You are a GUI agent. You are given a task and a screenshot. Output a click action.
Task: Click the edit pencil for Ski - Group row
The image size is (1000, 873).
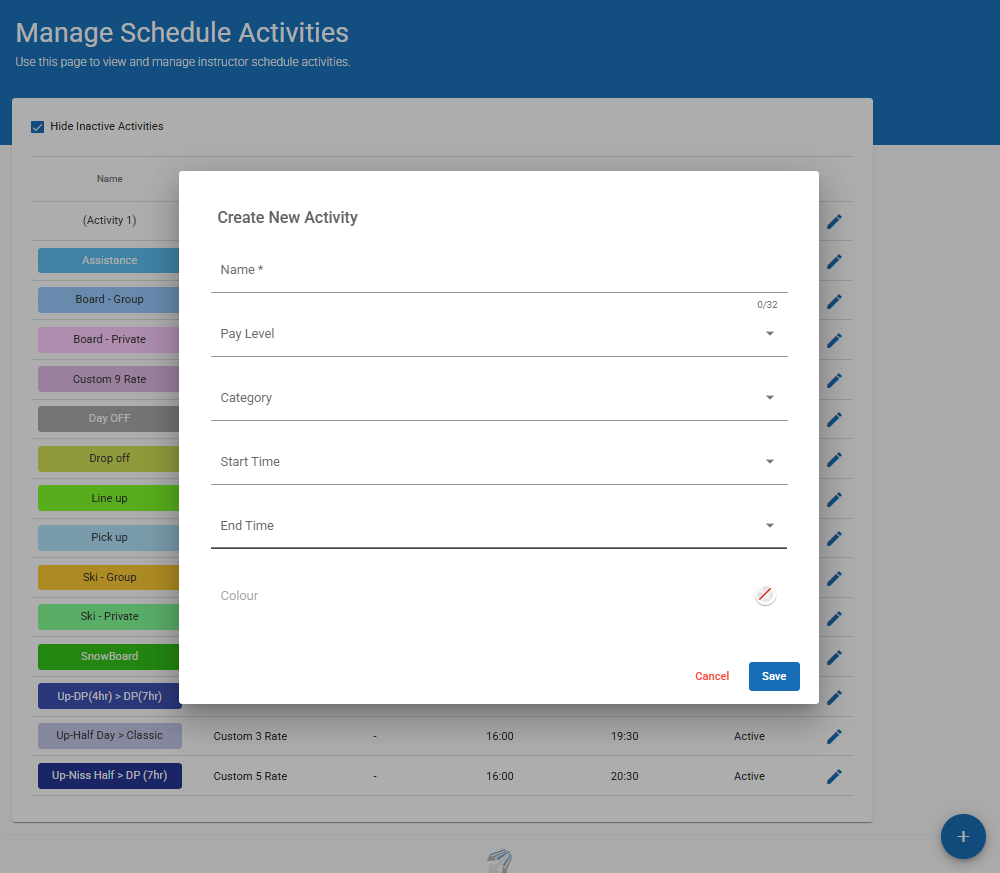click(x=834, y=578)
